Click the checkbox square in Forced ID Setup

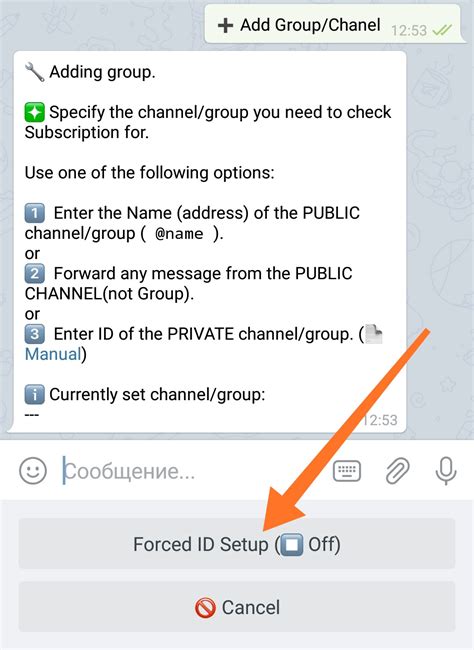pos(292,544)
